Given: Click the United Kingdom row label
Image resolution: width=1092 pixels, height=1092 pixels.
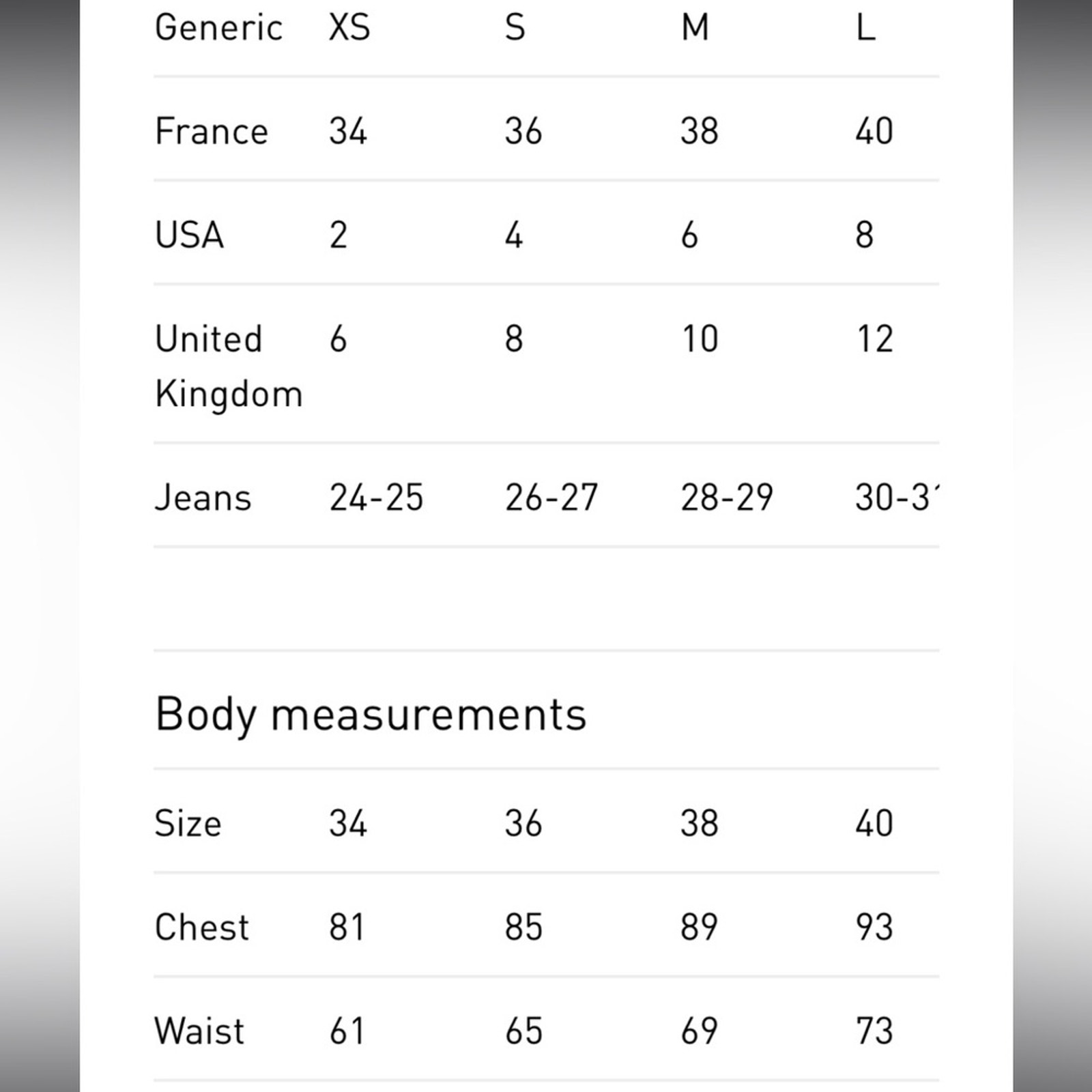Looking at the screenshot, I should (x=229, y=366).
